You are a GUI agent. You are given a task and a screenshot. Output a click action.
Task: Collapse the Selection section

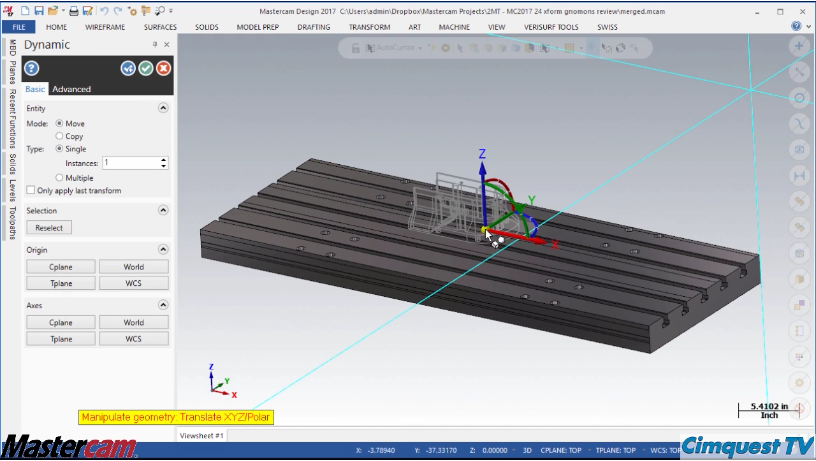coord(163,210)
